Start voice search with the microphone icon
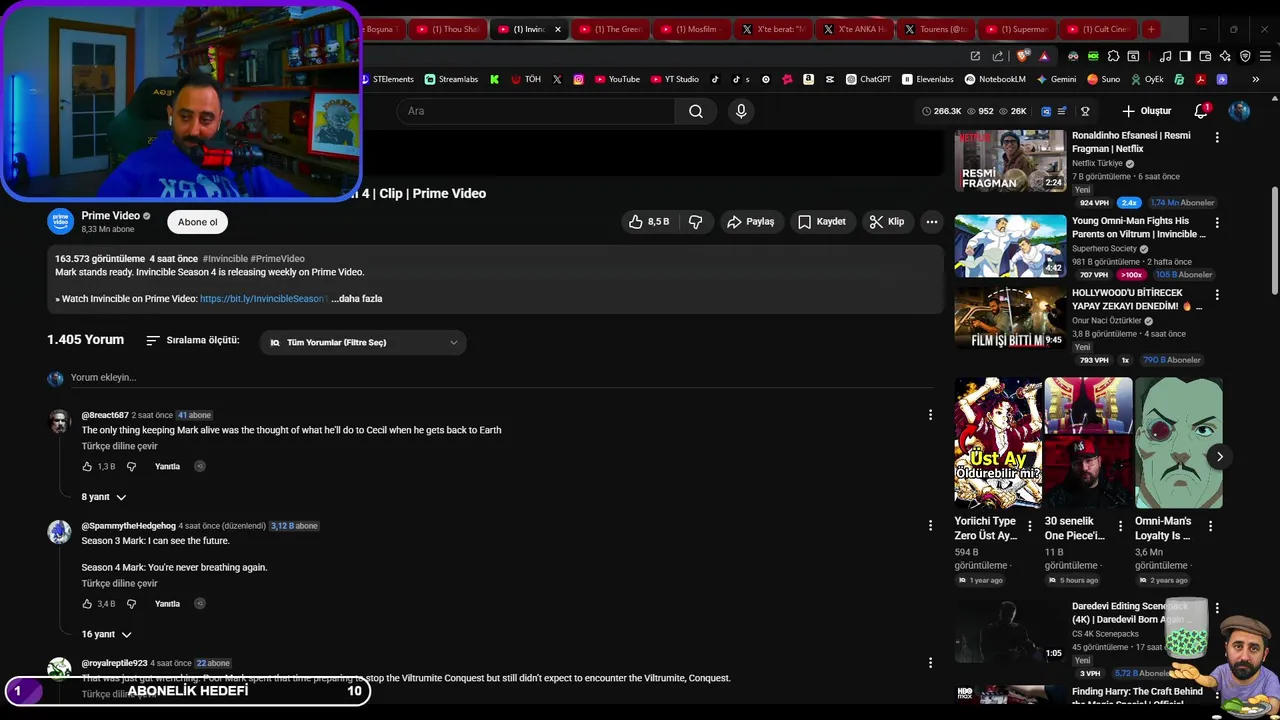Image resolution: width=1280 pixels, height=720 pixels. point(741,111)
